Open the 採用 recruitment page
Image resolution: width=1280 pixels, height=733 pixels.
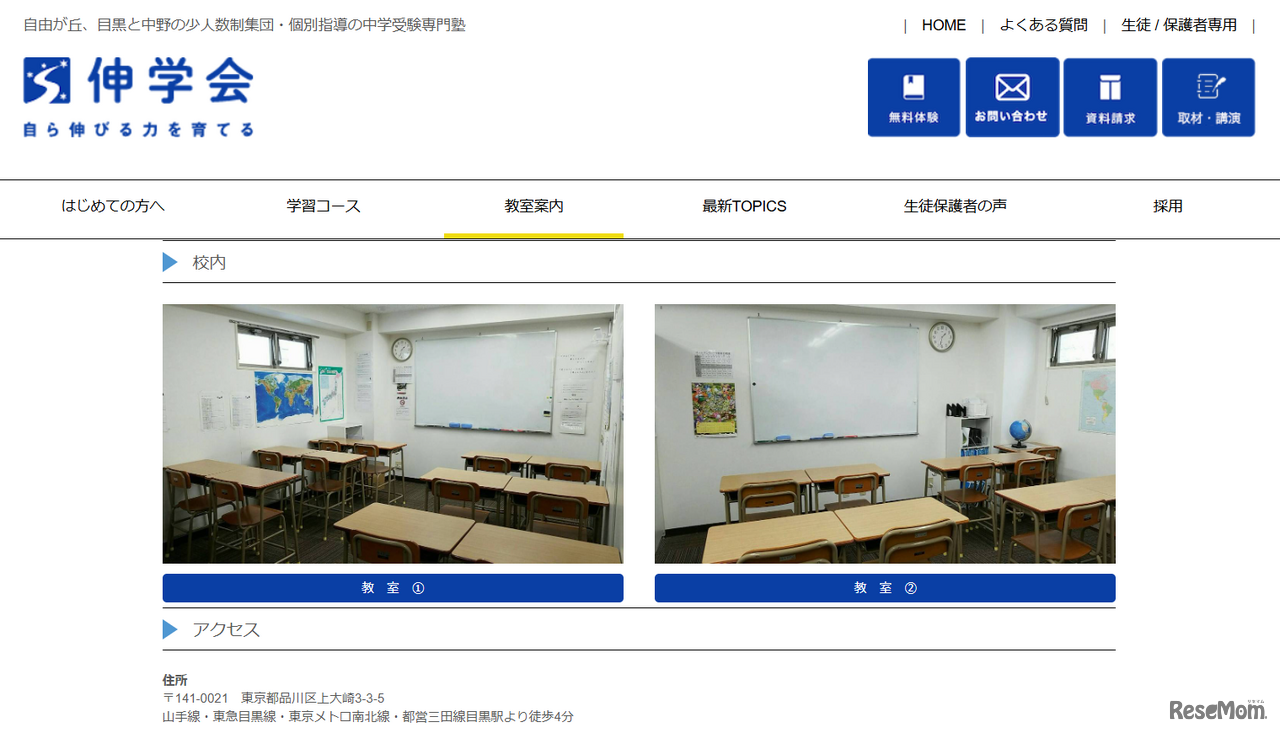[1167, 206]
